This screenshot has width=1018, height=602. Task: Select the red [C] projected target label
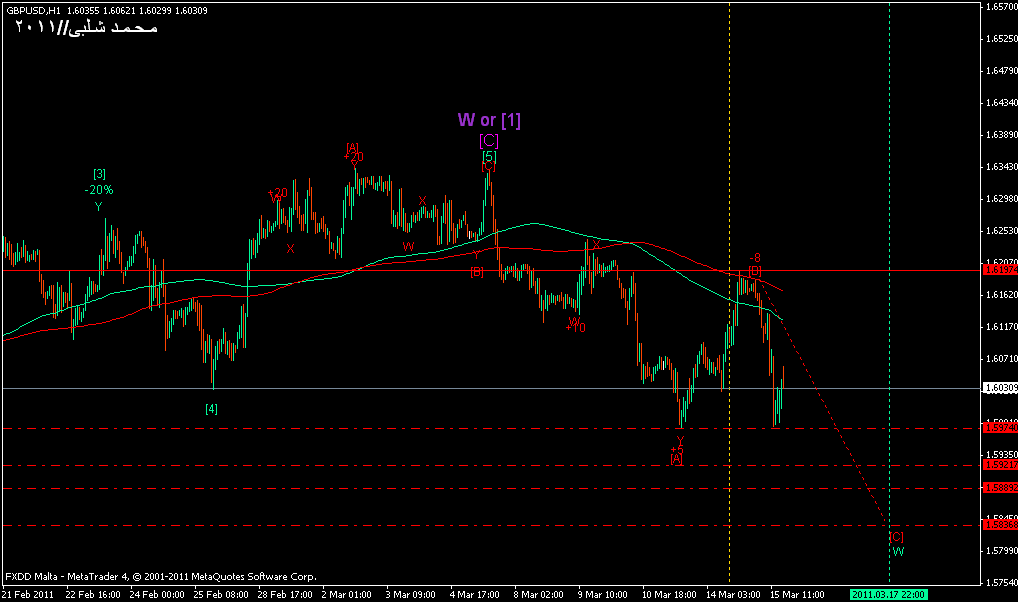point(896,537)
